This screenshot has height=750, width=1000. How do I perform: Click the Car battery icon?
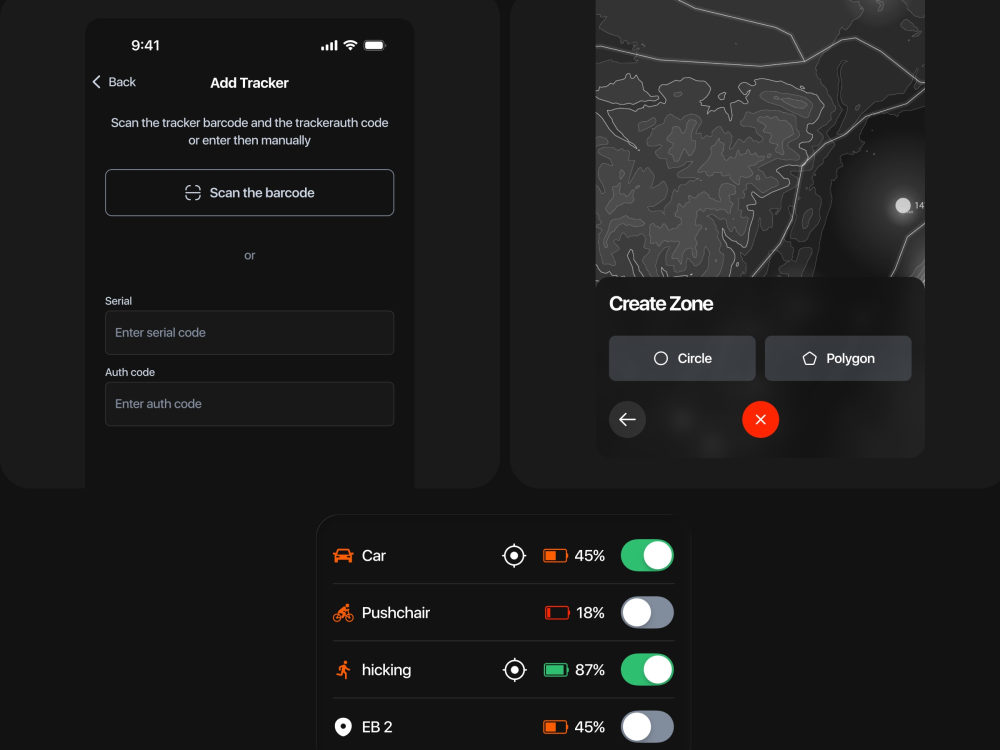555,555
